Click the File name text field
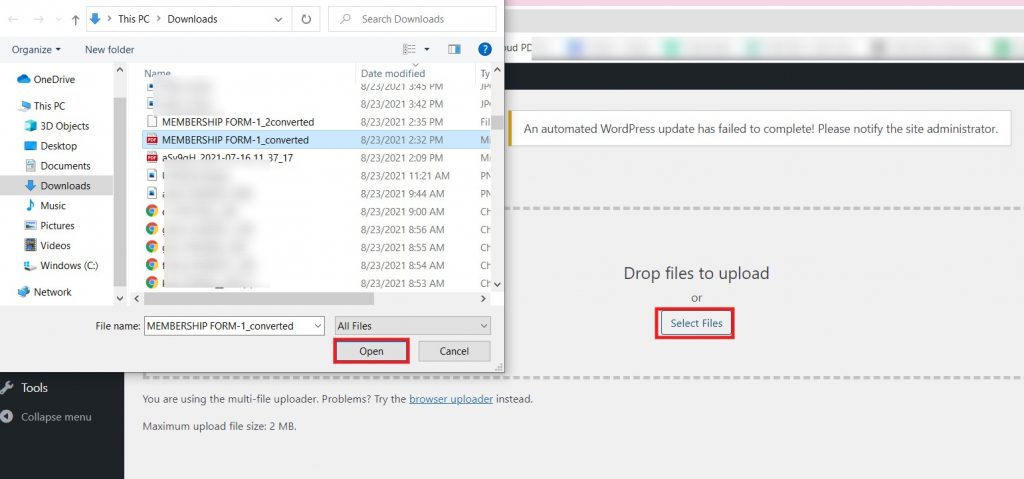Image resolution: width=1024 pixels, height=479 pixels. click(228, 325)
